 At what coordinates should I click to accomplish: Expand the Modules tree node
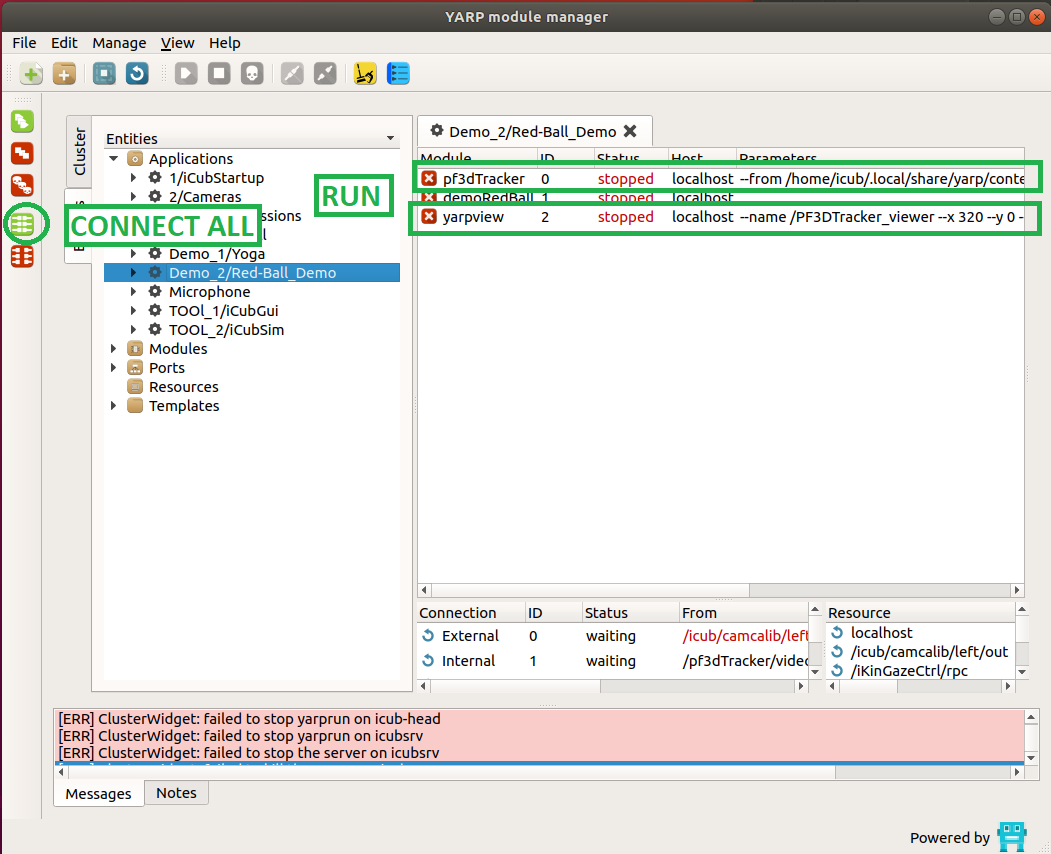(114, 349)
